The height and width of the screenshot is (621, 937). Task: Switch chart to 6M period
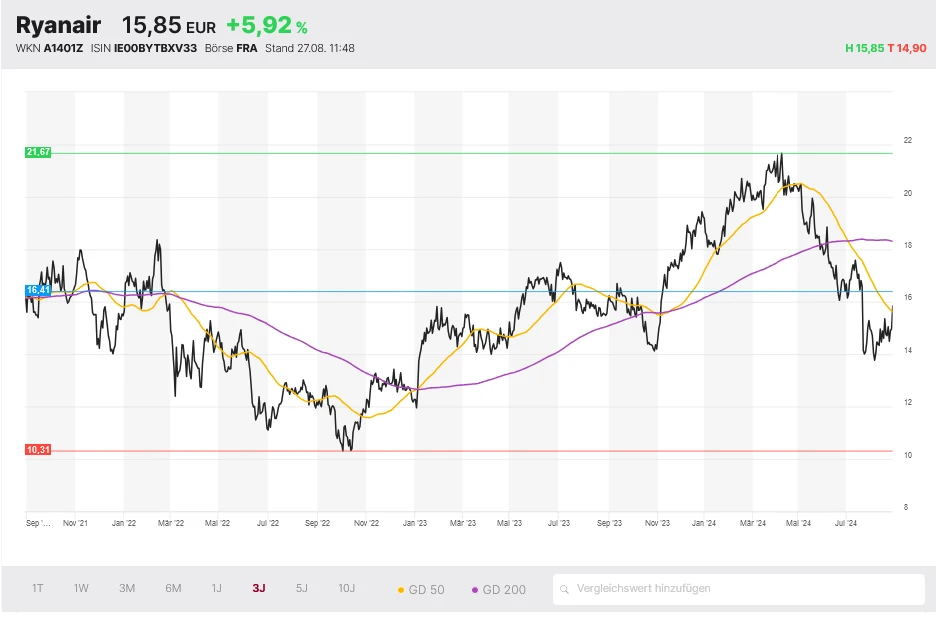[x=173, y=588]
